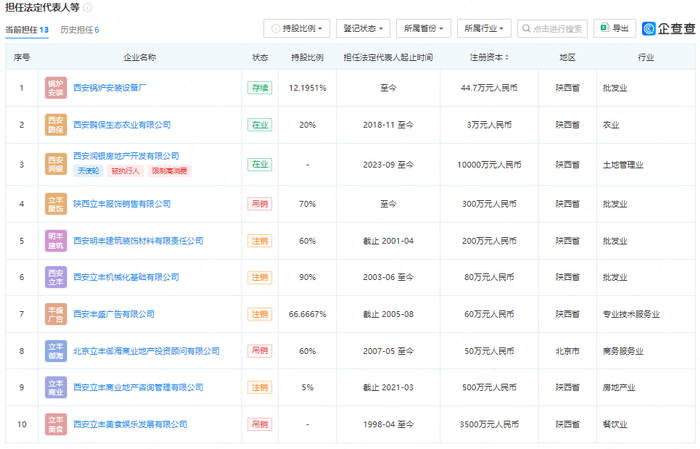Click the 企业名称 column header
Viewport: 700px width, 449px height.
click(x=140, y=58)
